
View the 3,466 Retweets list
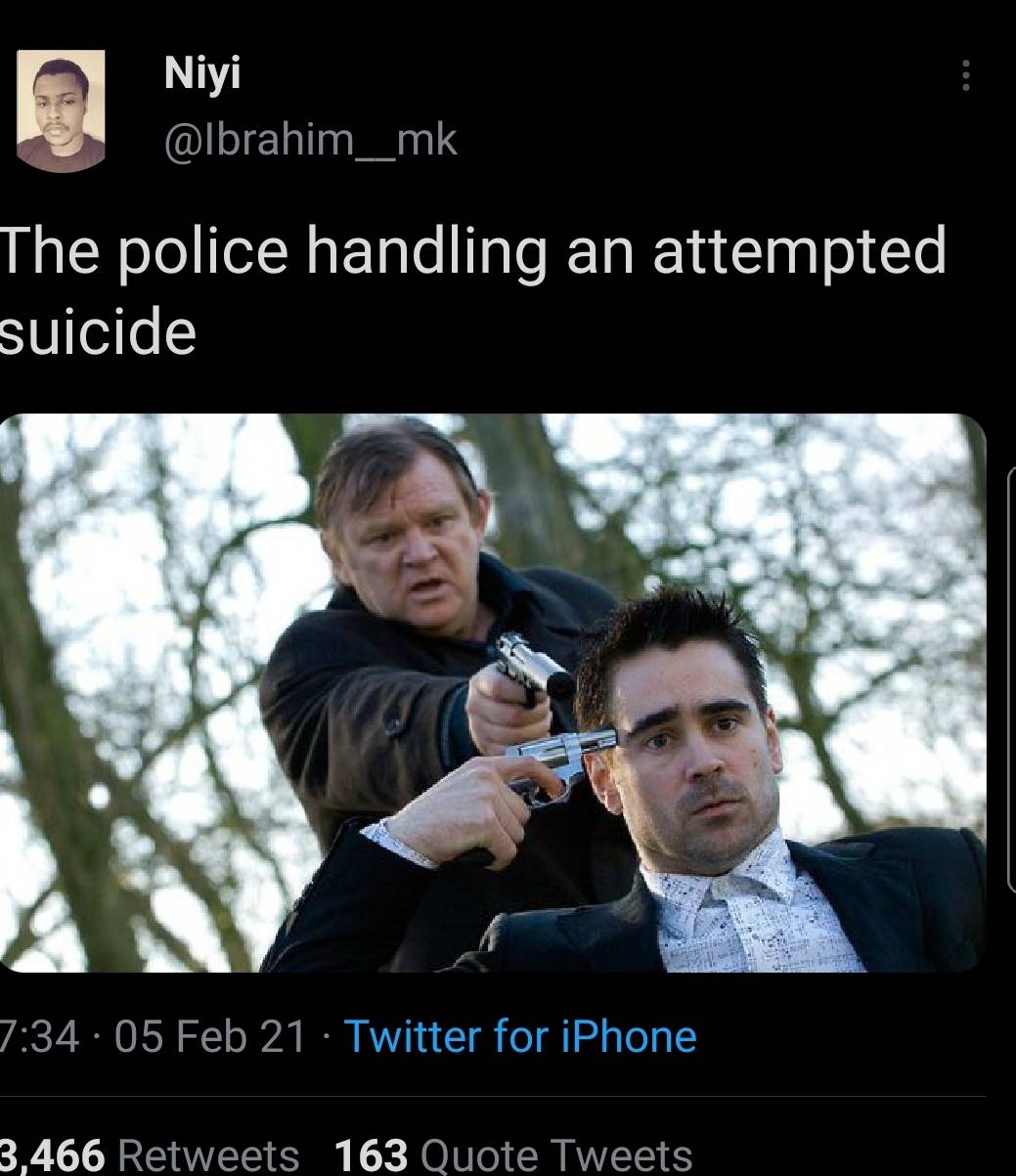pyautogui.click(x=150, y=1154)
